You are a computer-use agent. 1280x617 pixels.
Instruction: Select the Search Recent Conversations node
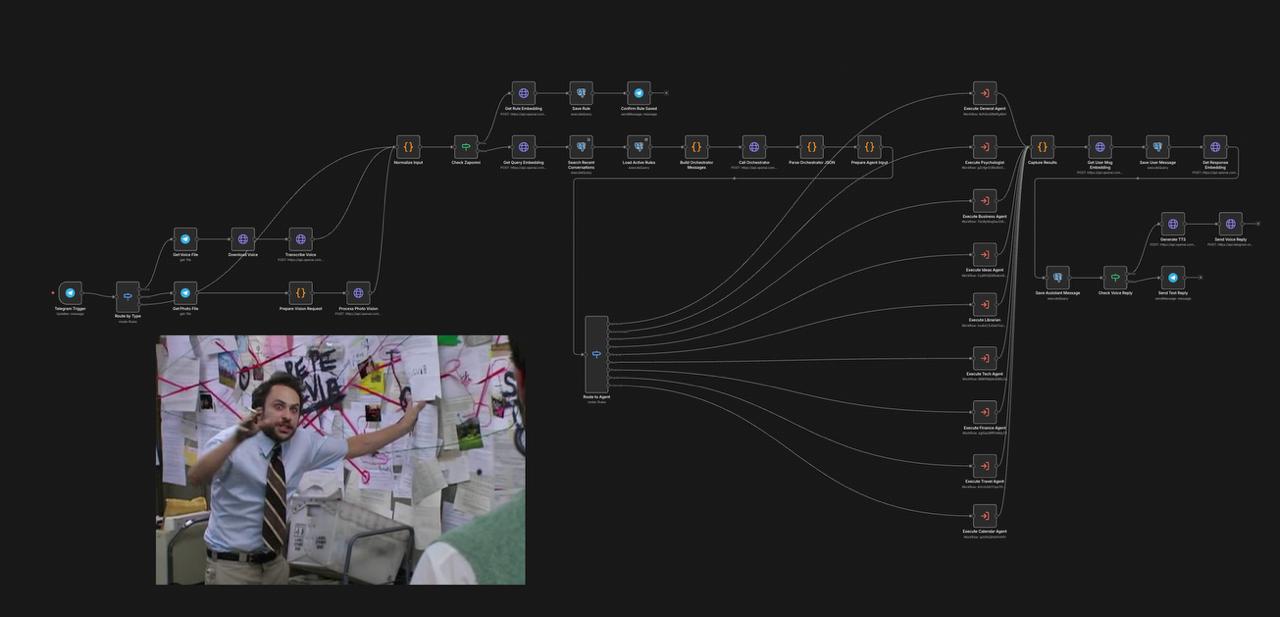pyautogui.click(x=581, y=147)
